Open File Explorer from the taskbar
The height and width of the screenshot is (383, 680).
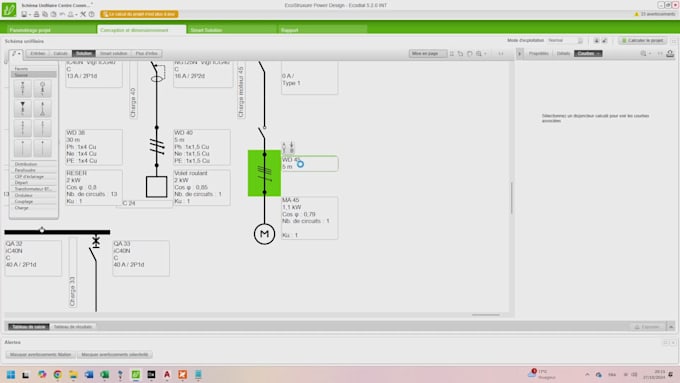[x=73, y=374]
